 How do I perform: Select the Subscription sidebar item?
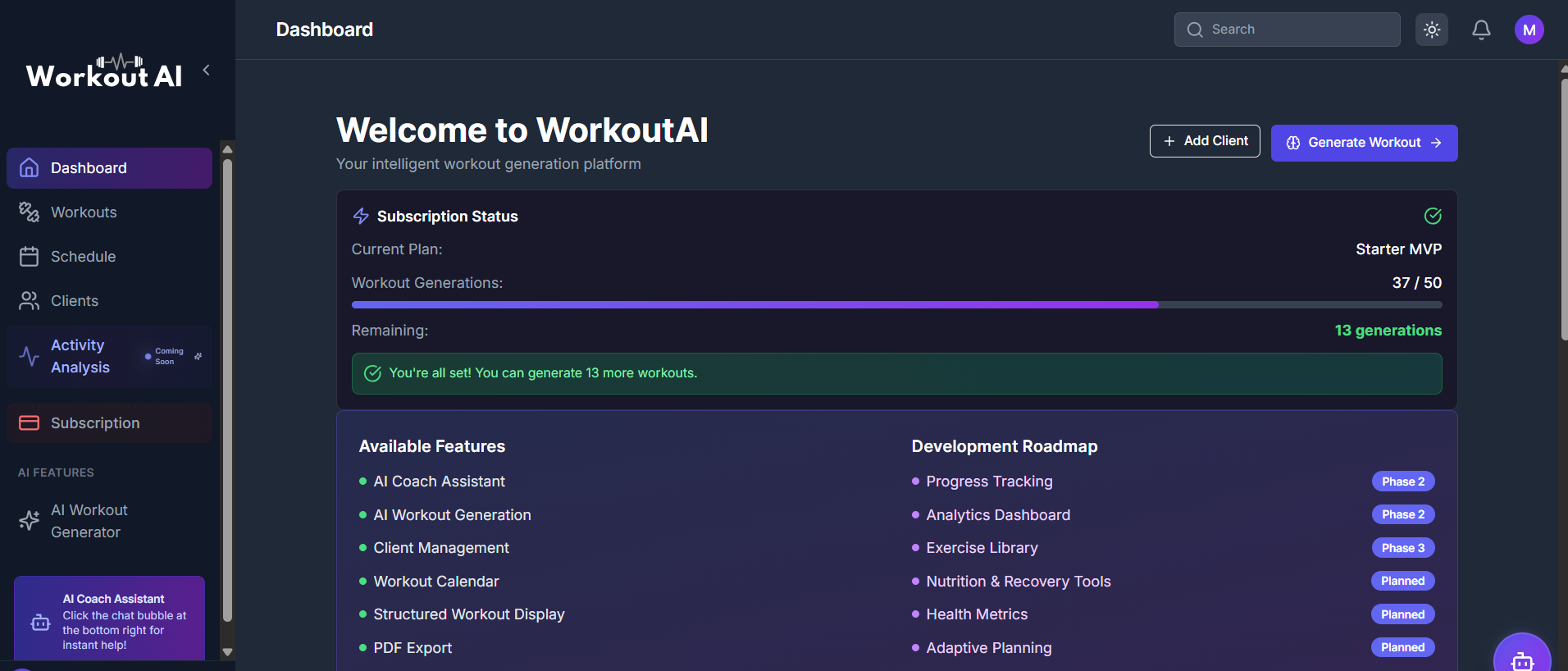tap(95, 423)
